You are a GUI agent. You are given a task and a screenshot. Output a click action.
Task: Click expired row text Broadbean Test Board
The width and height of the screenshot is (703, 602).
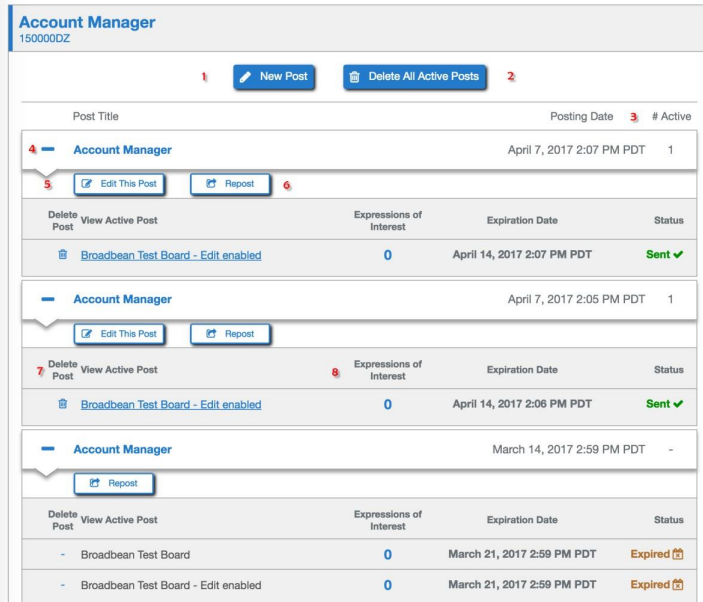point(135,554)
